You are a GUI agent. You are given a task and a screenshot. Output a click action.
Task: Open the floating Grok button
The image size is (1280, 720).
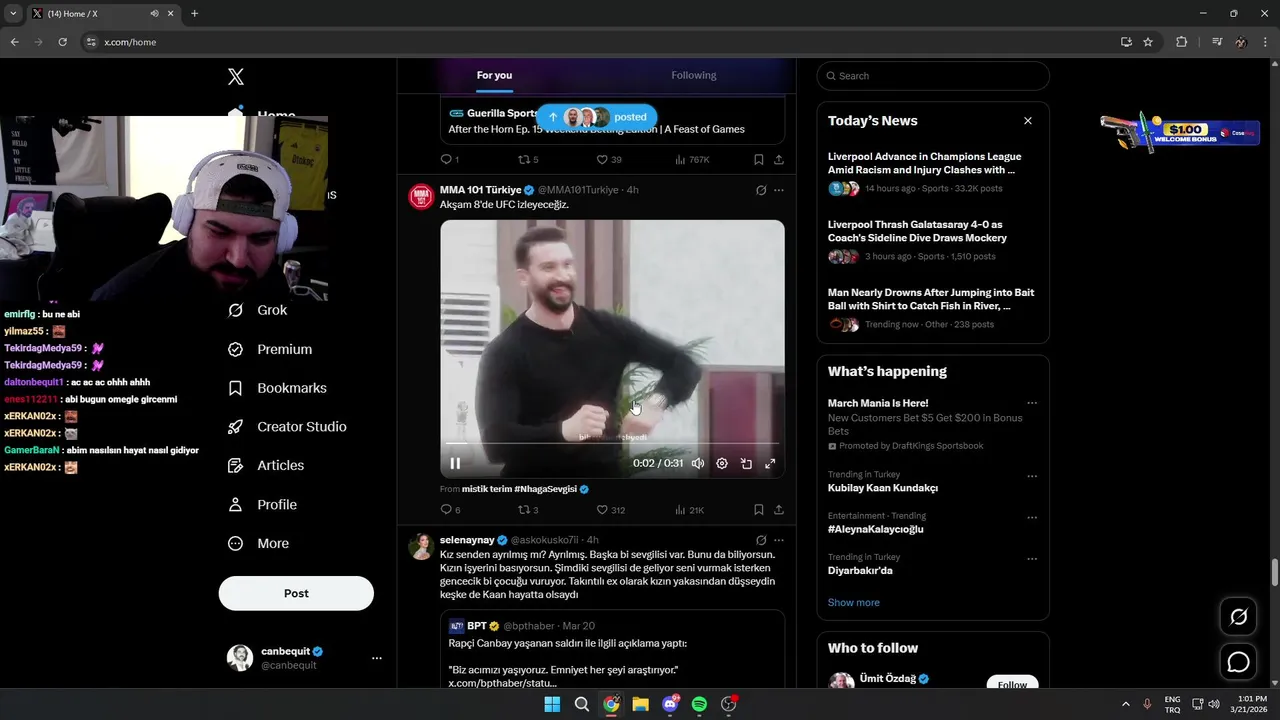coord(1239,617)
